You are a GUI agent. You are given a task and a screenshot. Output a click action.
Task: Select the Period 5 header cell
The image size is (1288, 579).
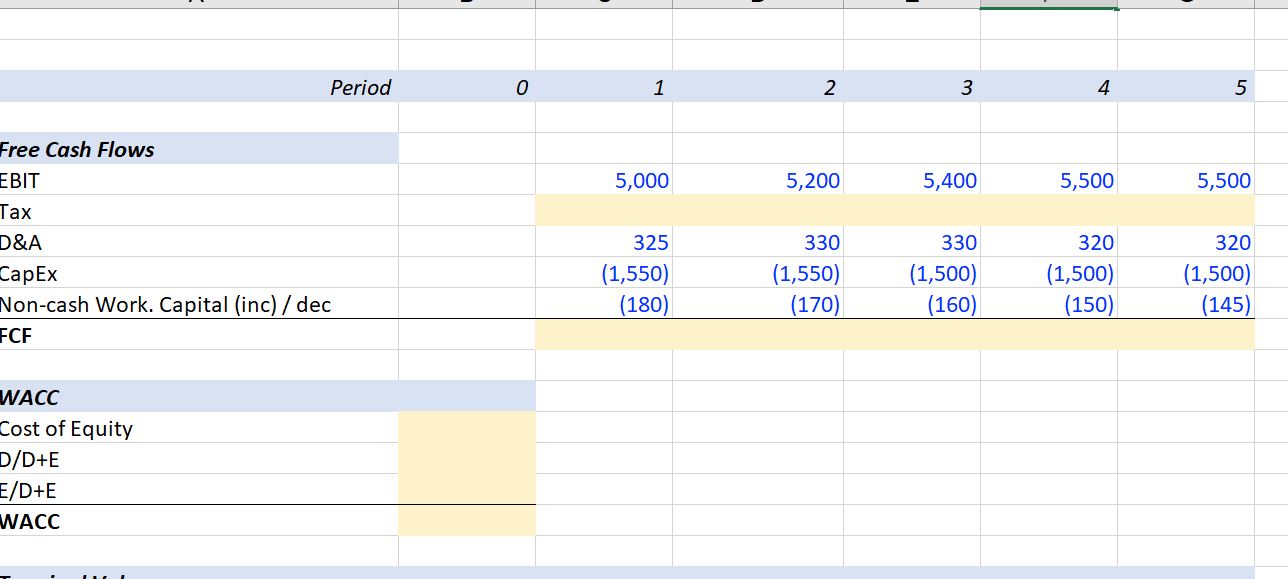pos(1186,87)
